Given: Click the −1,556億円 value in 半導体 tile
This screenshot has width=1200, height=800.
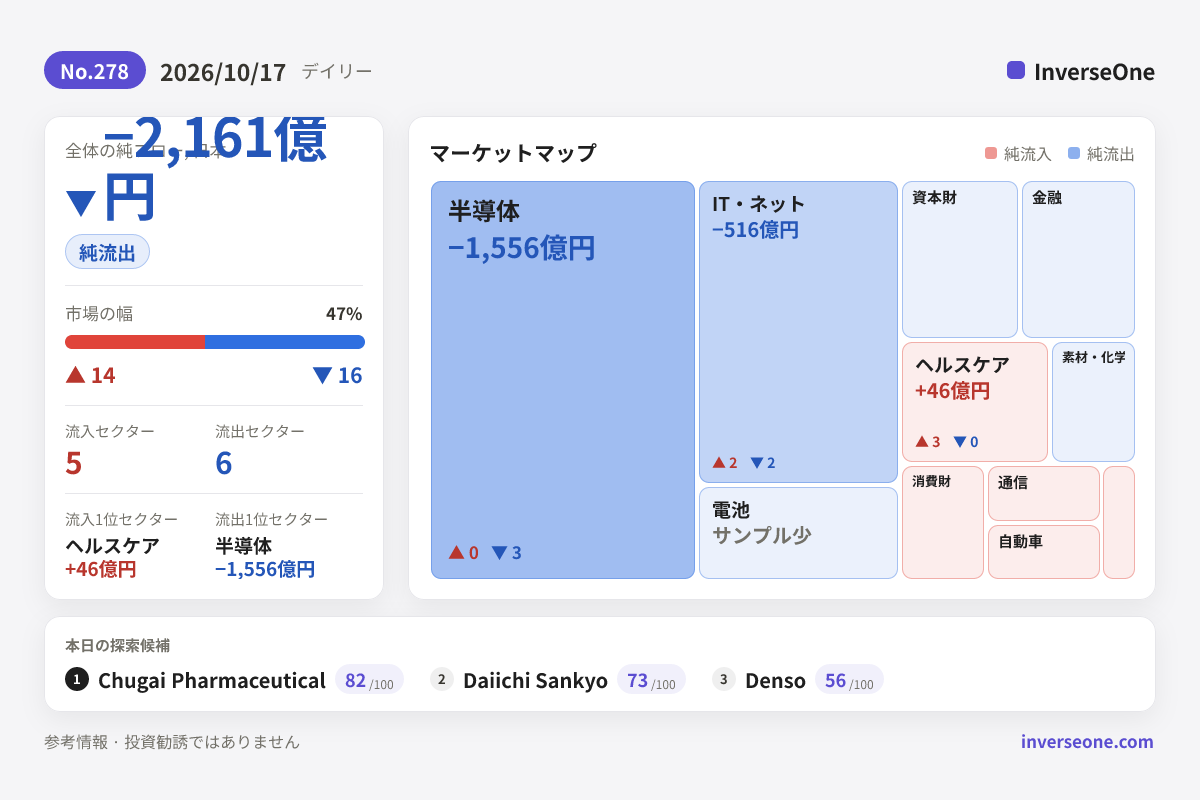Looking at the screenshot, I should click(522, 247).
